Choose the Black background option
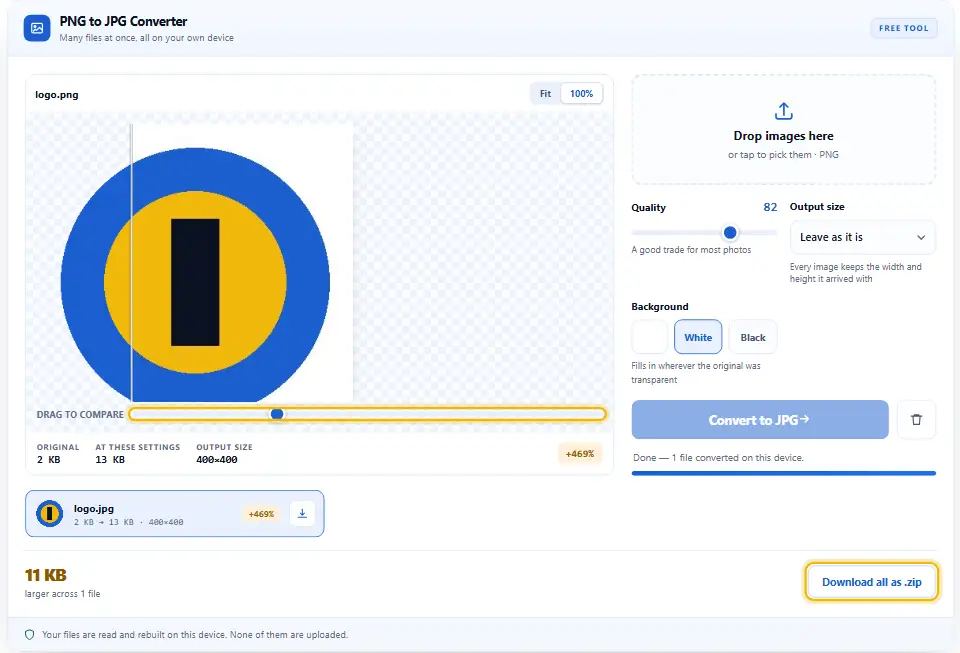 [752, 337]
